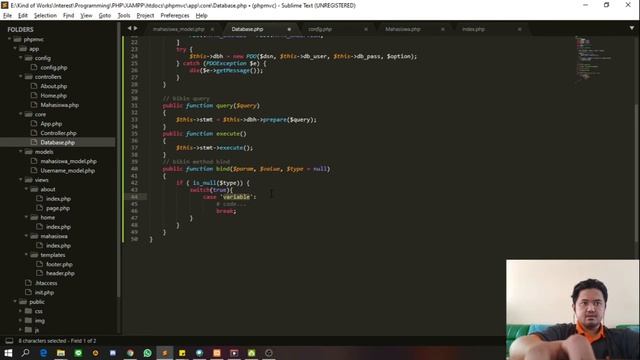Screen dimensions: 640x360
Task: Open the Goto menu
Action: [104, 16]
